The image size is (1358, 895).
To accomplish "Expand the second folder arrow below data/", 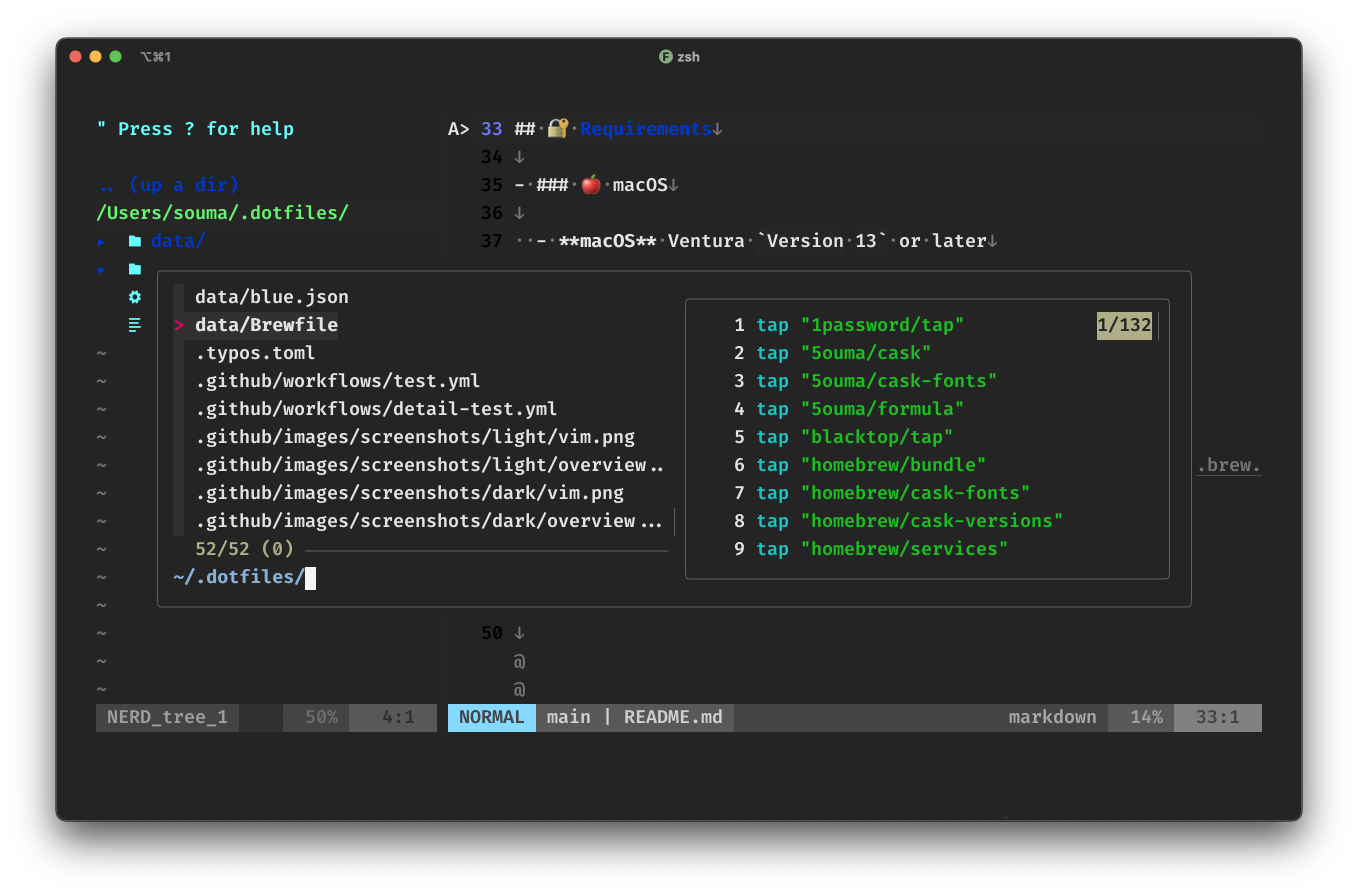I will point(100,269).
